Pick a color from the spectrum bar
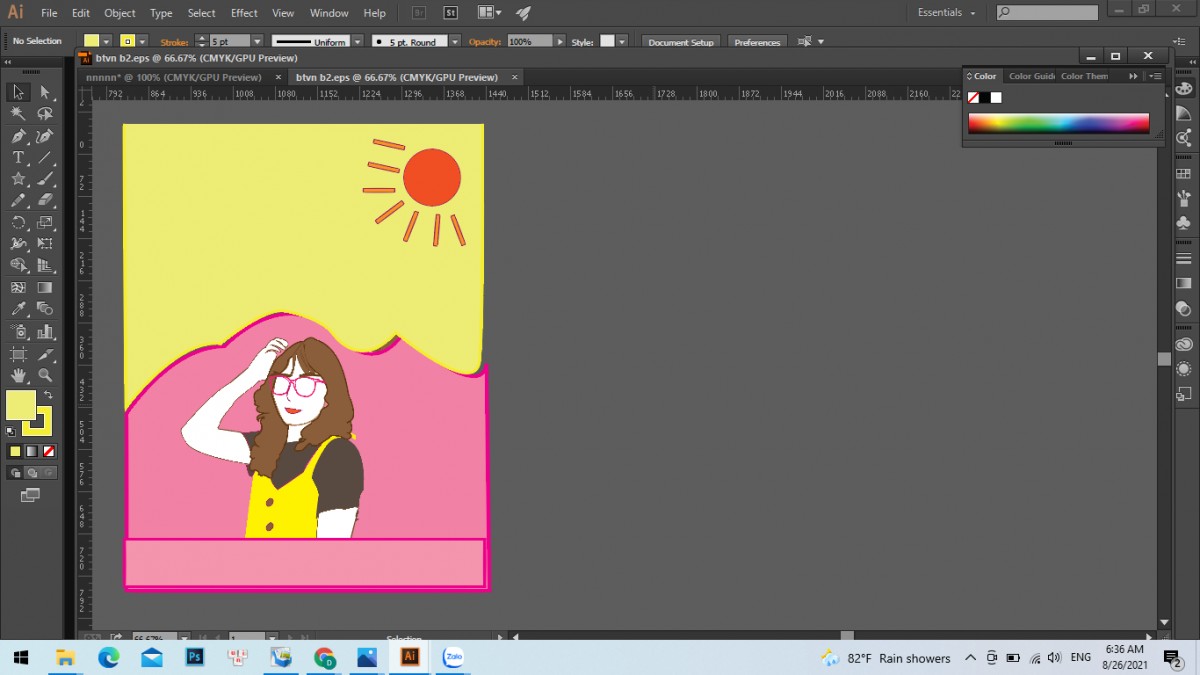This screenshot has width=1200, height=675. point(1058,123)
